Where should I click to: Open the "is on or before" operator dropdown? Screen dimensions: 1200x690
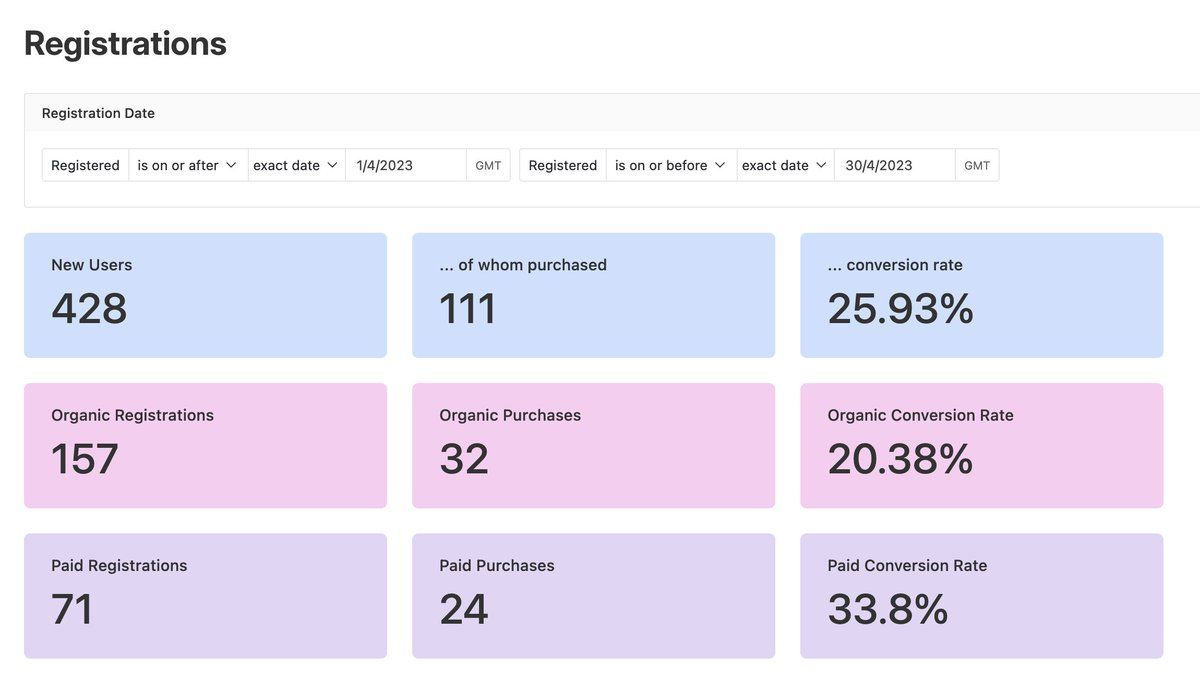tap(670, 165)
